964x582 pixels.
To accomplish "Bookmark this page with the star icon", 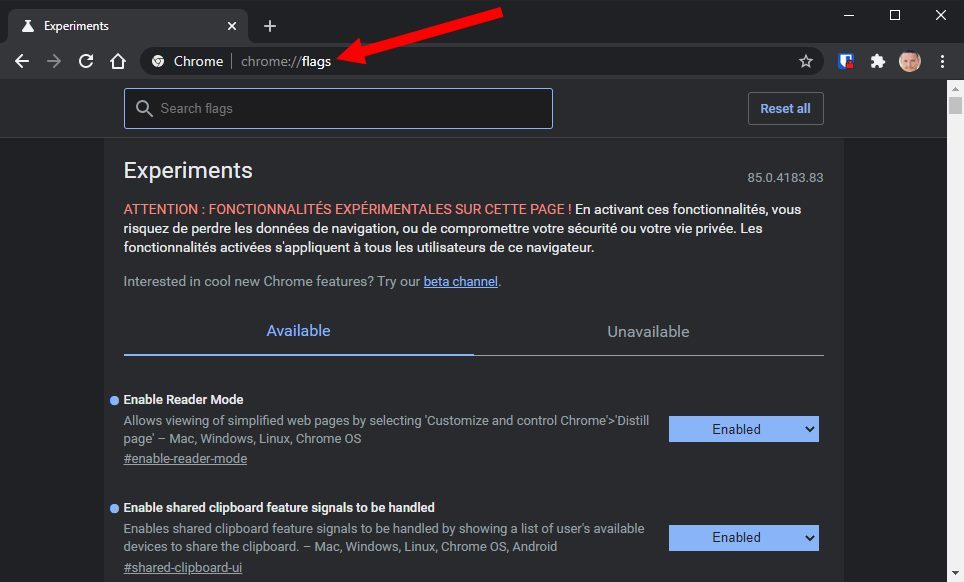I will (x=805, y=61).
